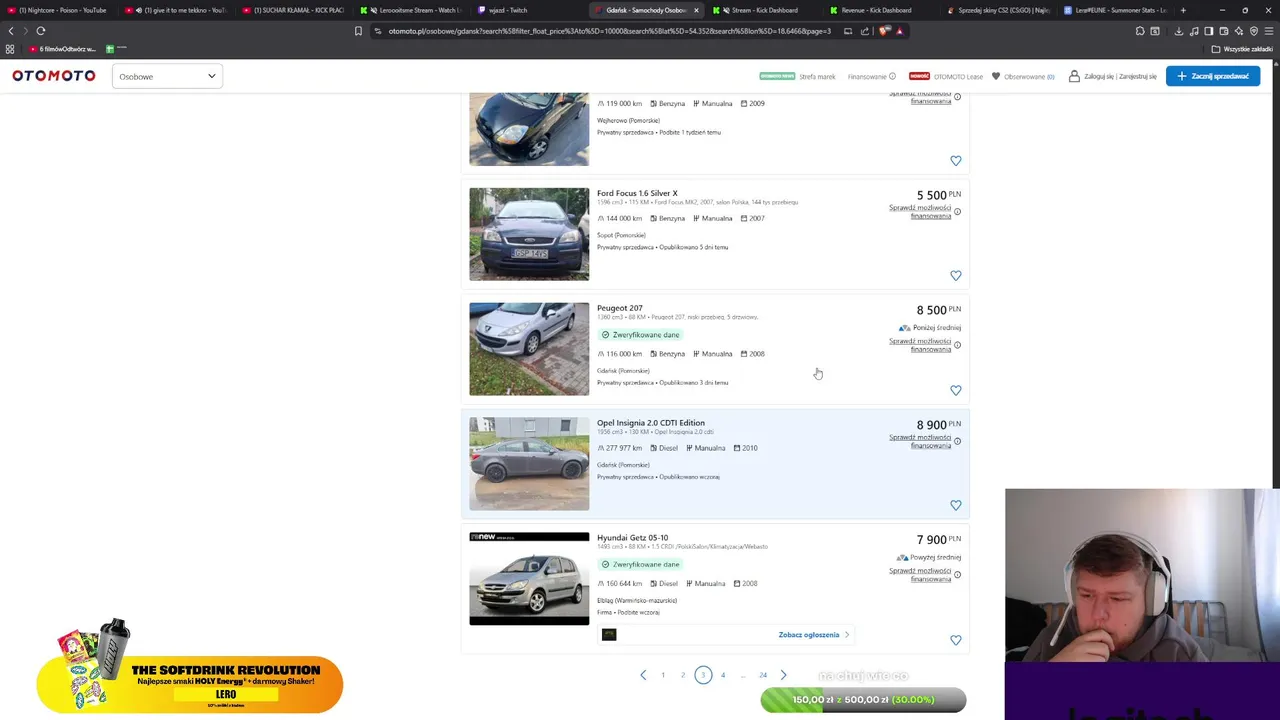Open Opel Insignia 2.0 CDTI Edition title

[x=651, y=423]
